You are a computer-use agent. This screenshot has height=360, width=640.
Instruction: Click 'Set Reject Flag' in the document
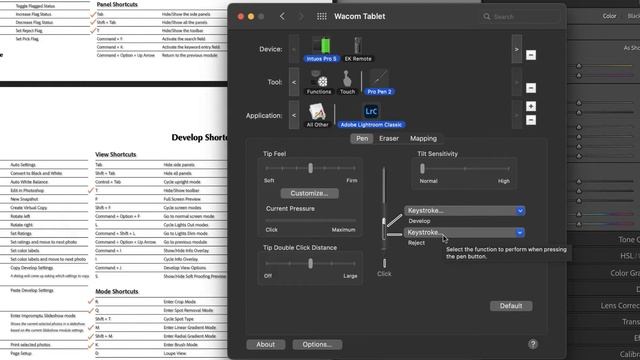point(29,31)
